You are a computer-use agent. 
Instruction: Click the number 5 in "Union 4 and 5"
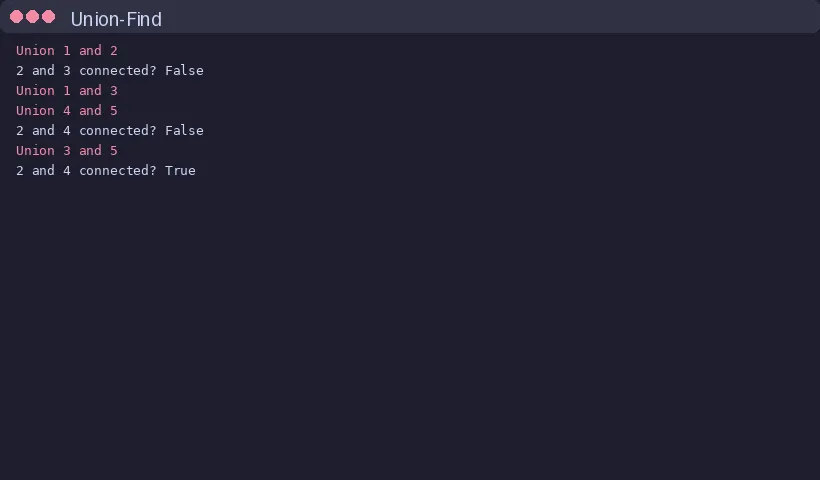point(113,111)
